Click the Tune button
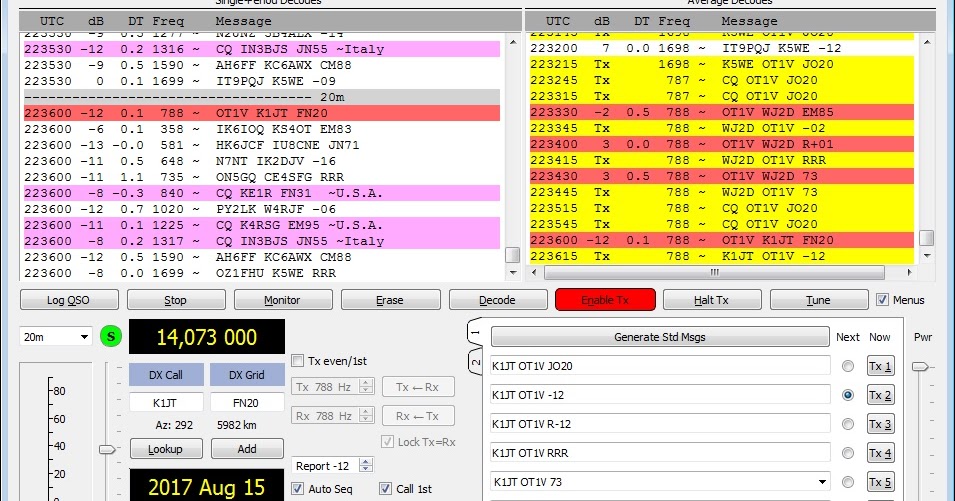955x501 pixels. [x=819, y=300]
